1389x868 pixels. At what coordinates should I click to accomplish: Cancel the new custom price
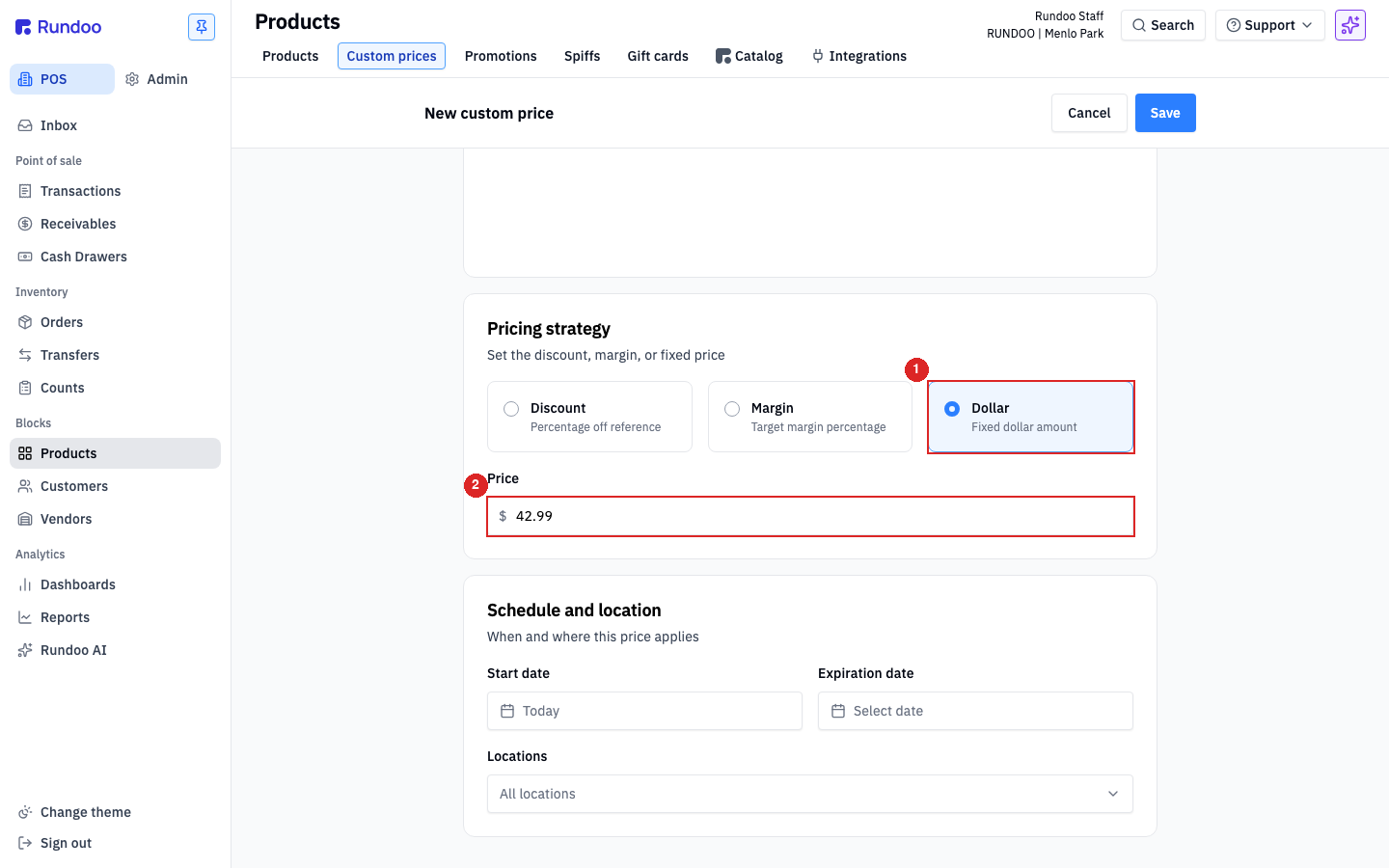point(1089,113)
